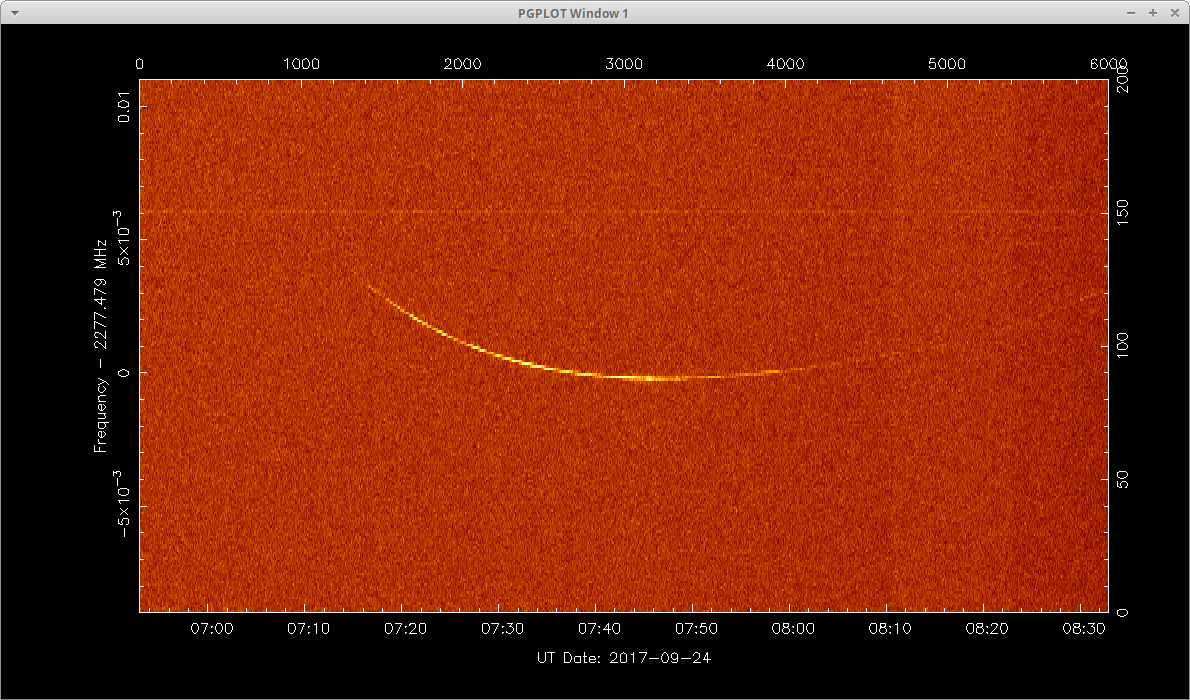Image resolution: width=1190 pixels, height=700 pixels.
Task: Click the Frequency − 2277.479 MHz axis label
Action: point(100,346)
